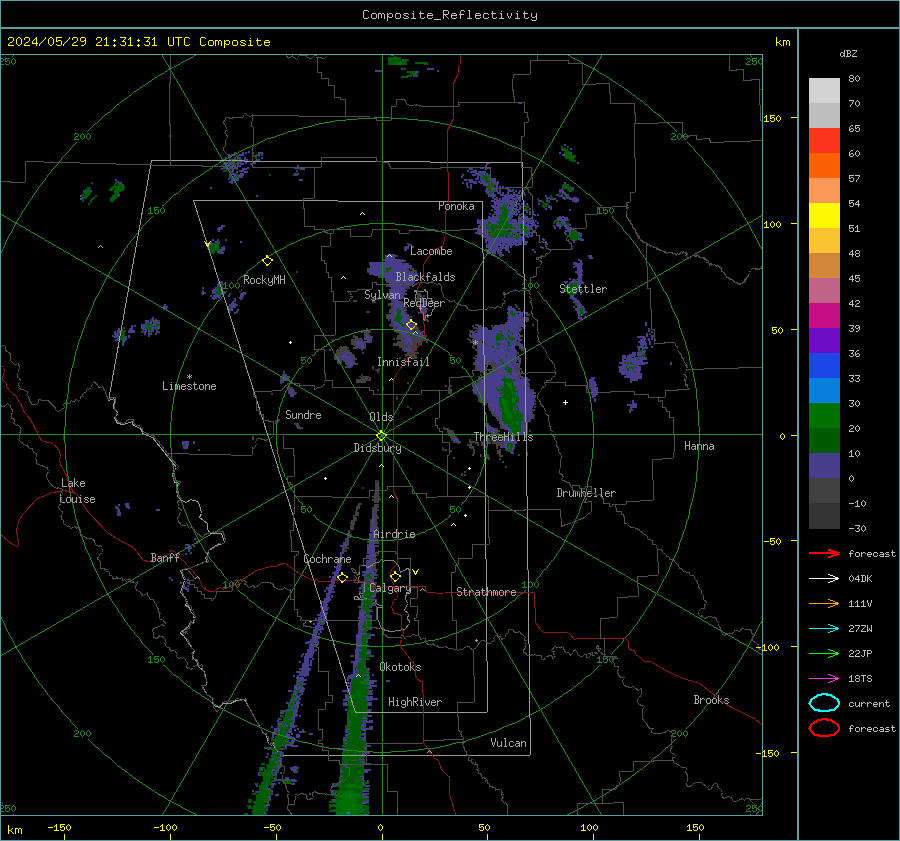Click the cyan 27ZW arrow legend icon

pos(824,629)
